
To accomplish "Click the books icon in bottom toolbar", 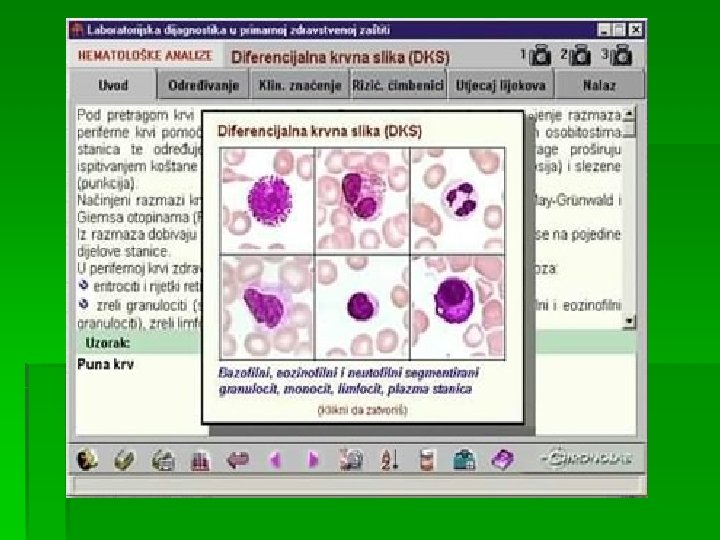I will coord(200,460).
